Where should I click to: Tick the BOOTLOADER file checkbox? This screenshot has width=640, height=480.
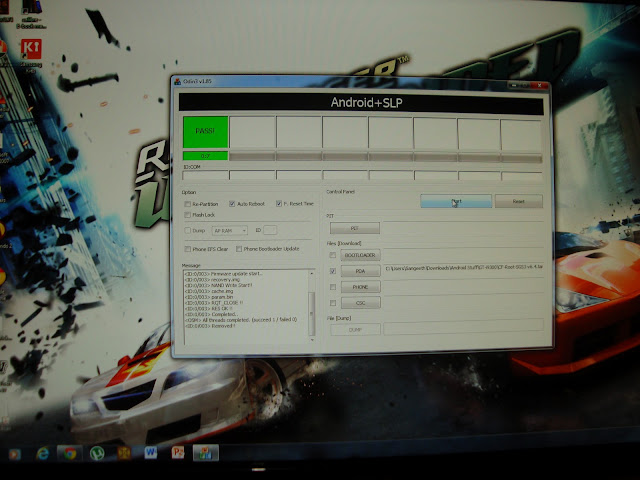pos(333,255)
